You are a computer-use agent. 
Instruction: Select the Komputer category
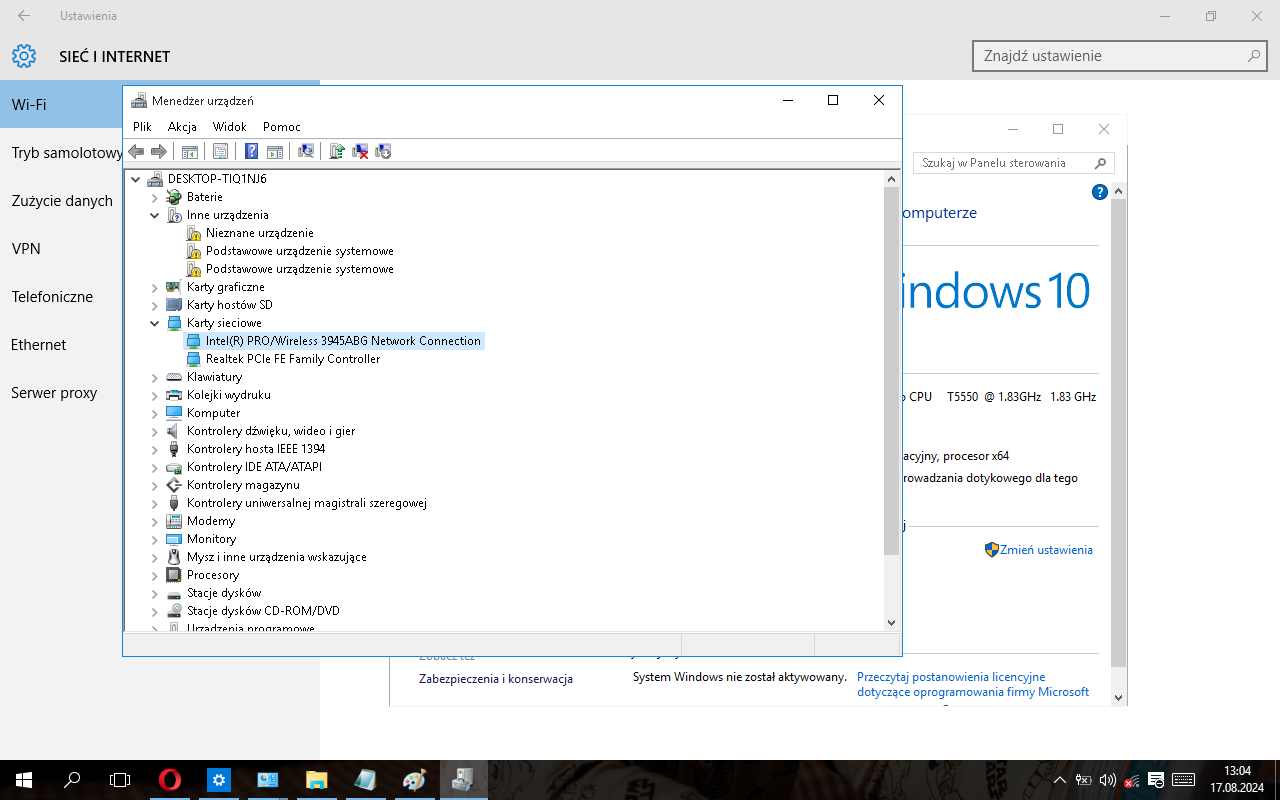213,413
